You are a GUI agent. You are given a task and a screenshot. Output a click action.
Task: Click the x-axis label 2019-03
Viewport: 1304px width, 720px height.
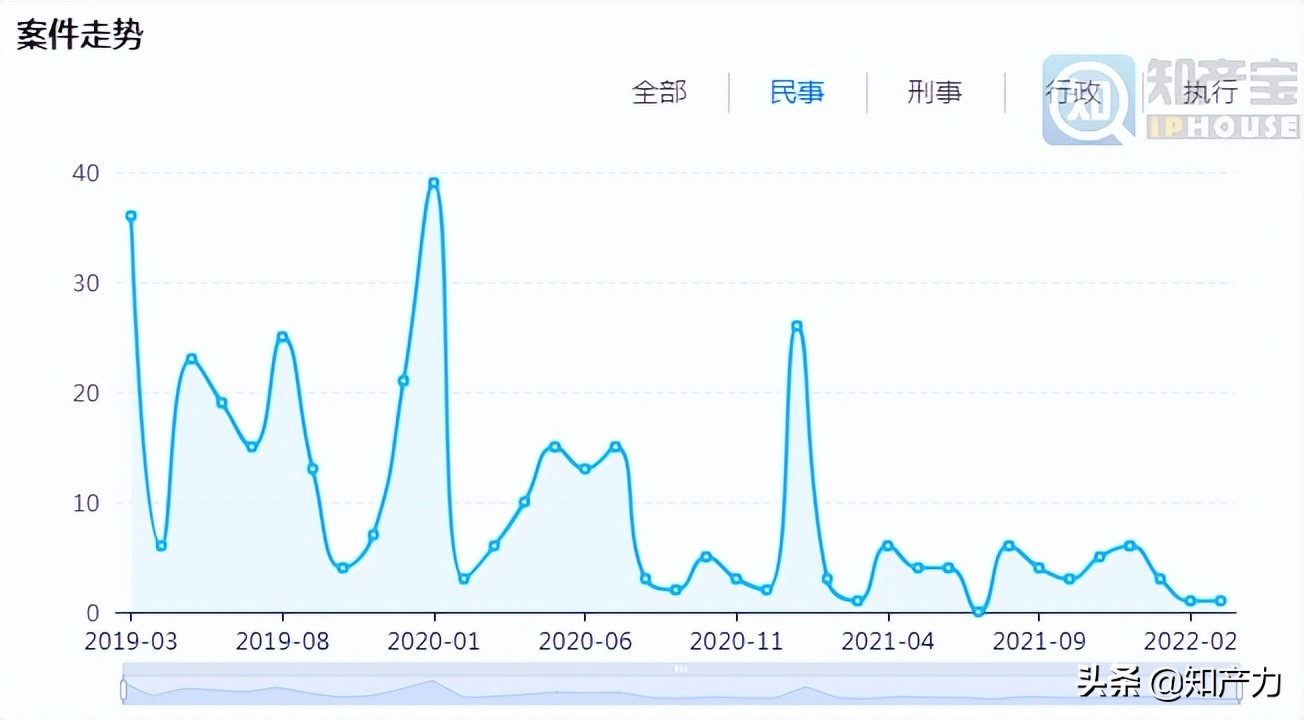pyautogui.click(x=131, y=641)
